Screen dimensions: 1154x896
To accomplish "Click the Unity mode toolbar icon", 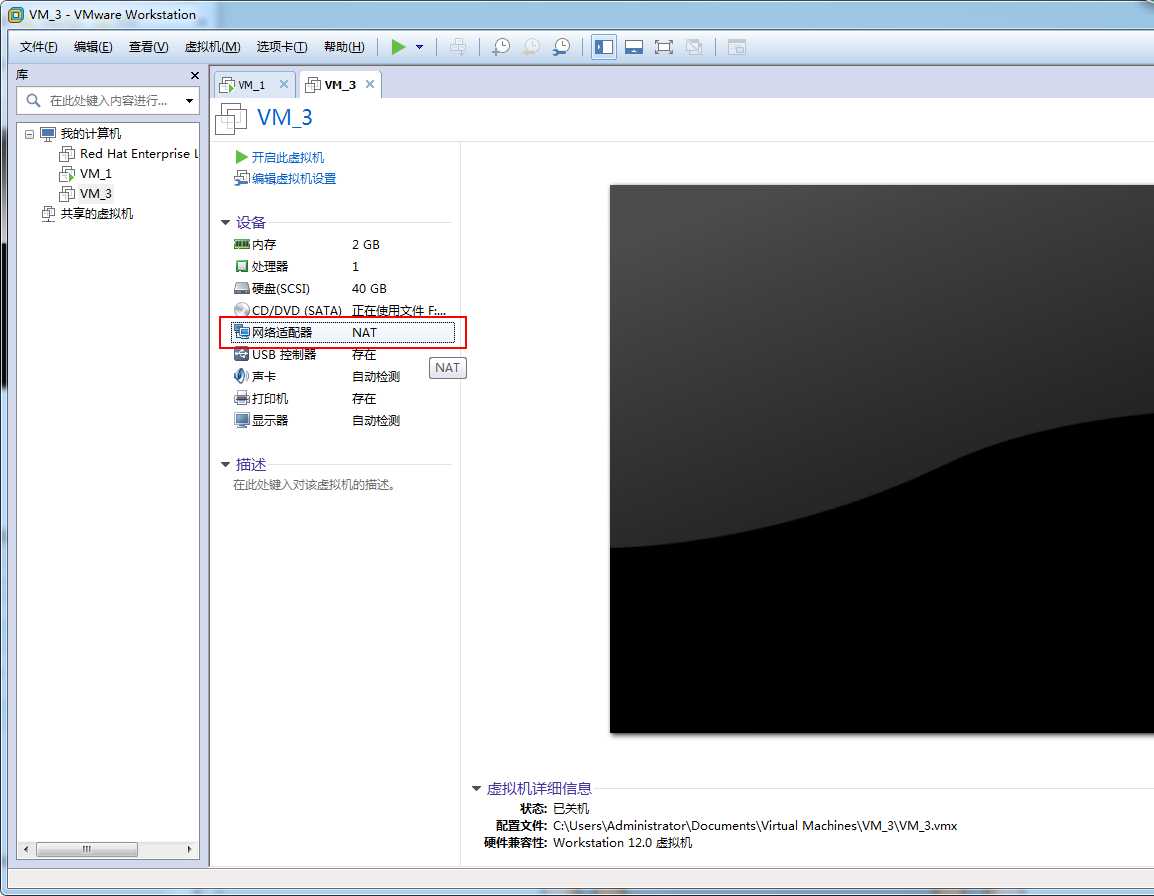I will coord(693,47).
